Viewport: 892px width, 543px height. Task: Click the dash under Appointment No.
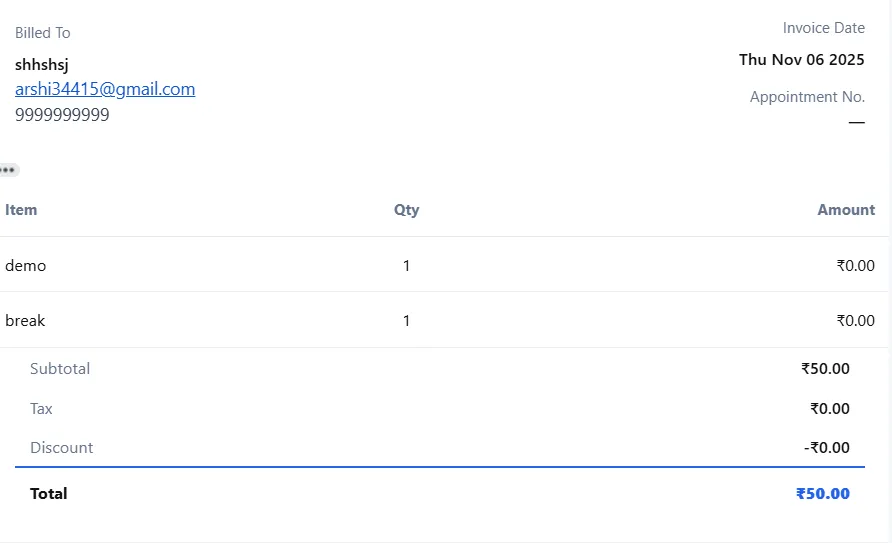pyautogui.click(x=856, y=122)
